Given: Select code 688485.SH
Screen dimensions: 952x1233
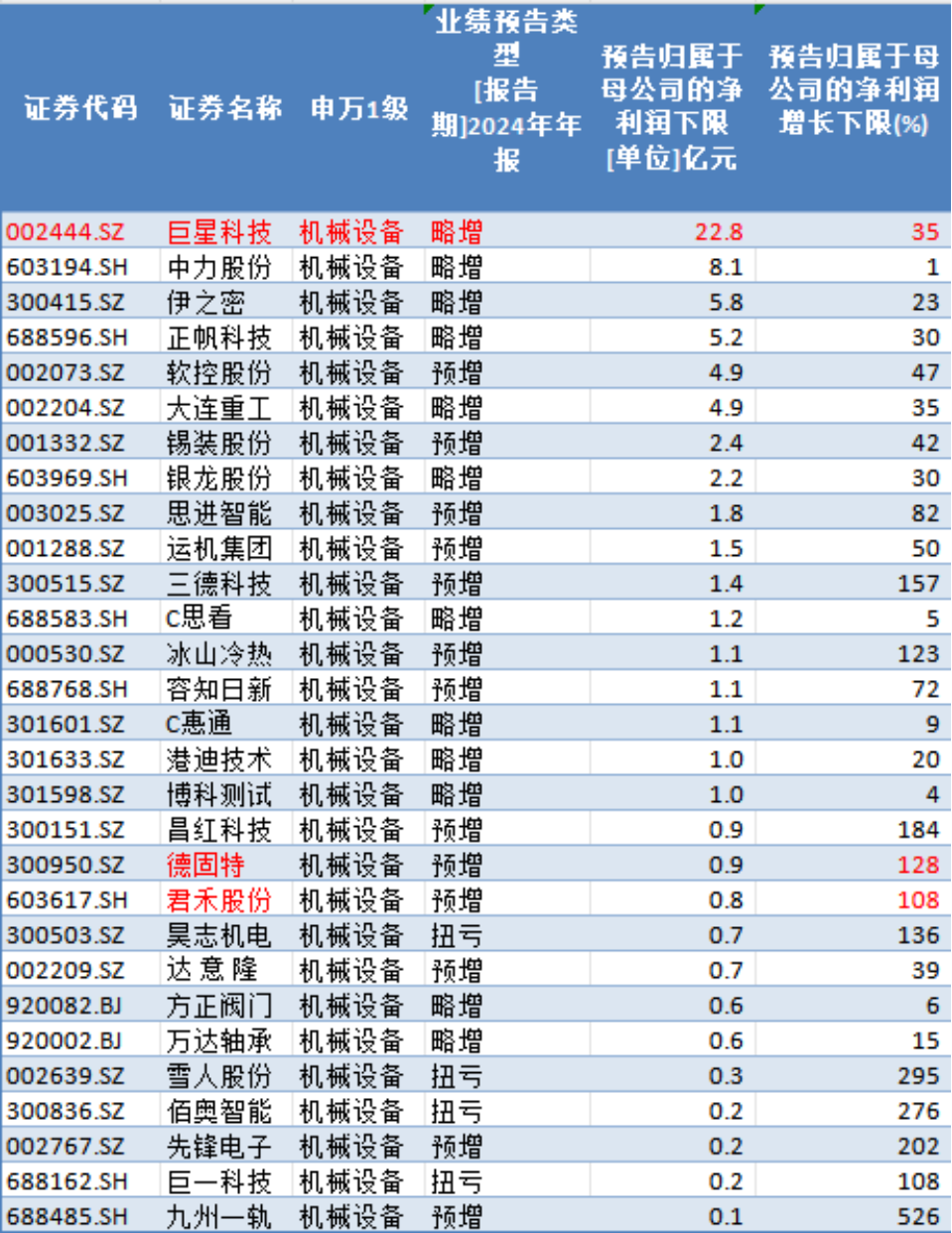Looking at the screenshot, I should tap(67, 1216).
